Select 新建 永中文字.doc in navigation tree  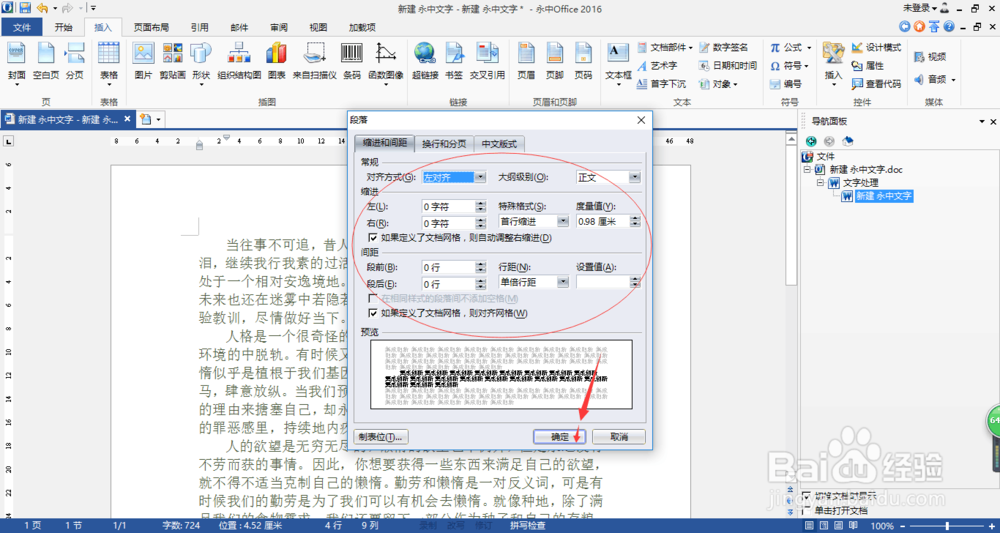coord(866,170)
